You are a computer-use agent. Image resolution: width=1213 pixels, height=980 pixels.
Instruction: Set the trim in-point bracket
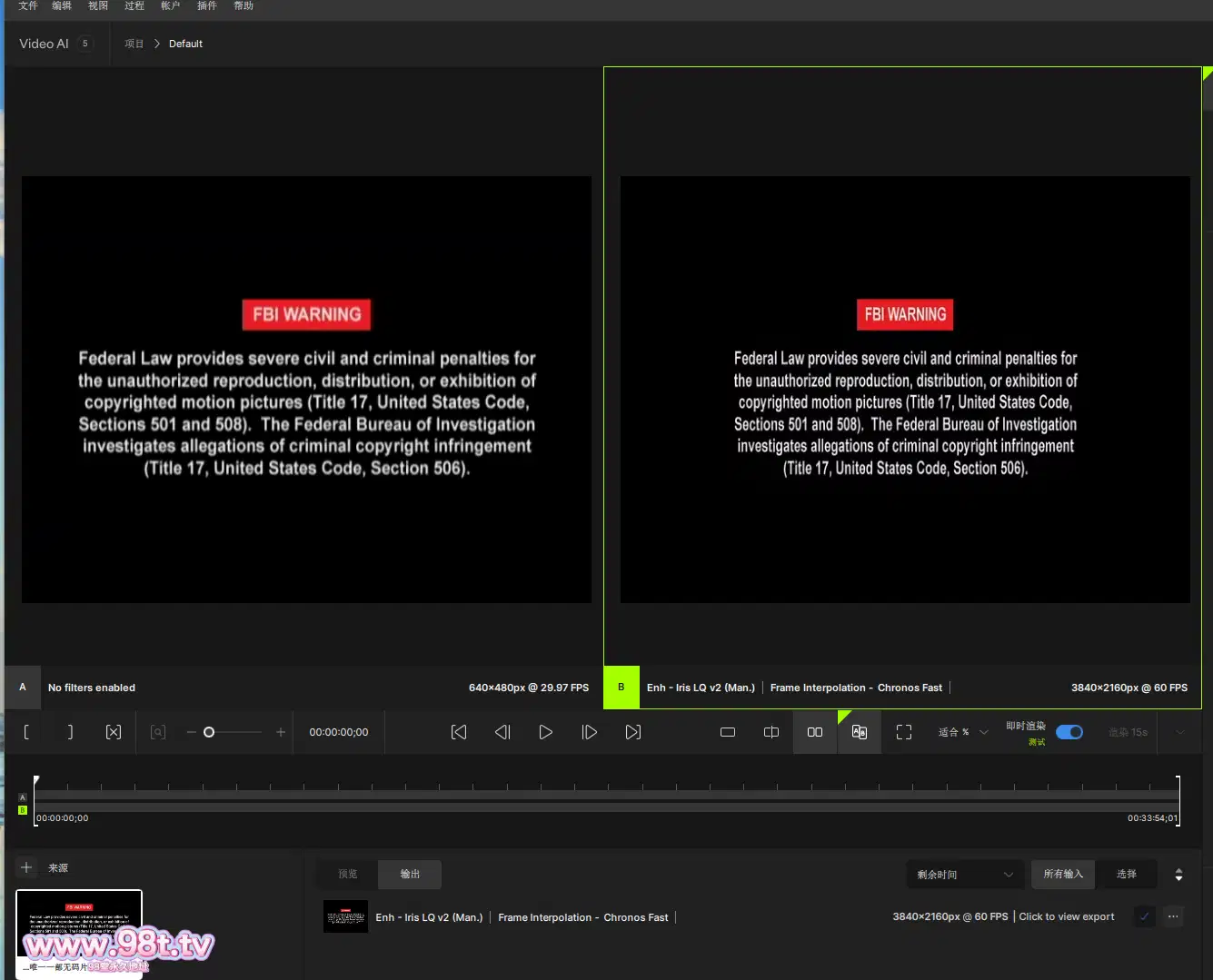(26, 732)
